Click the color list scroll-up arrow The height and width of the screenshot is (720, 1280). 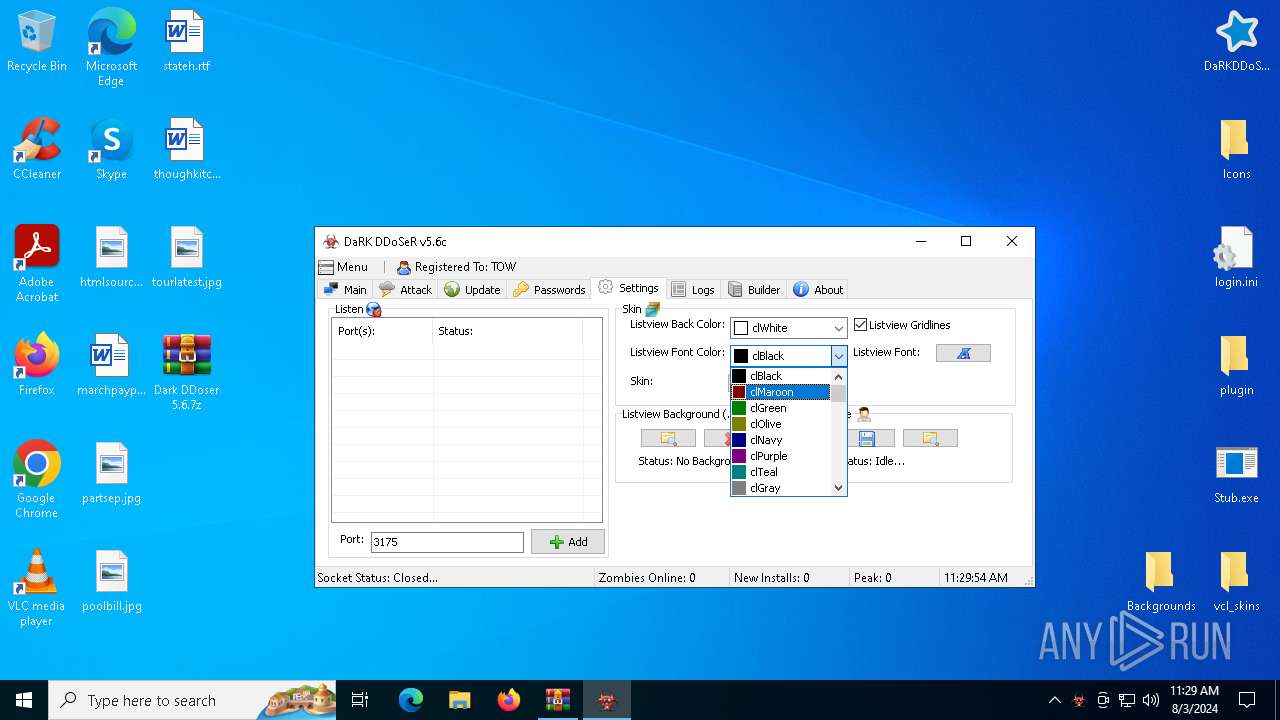pos(838,377)
